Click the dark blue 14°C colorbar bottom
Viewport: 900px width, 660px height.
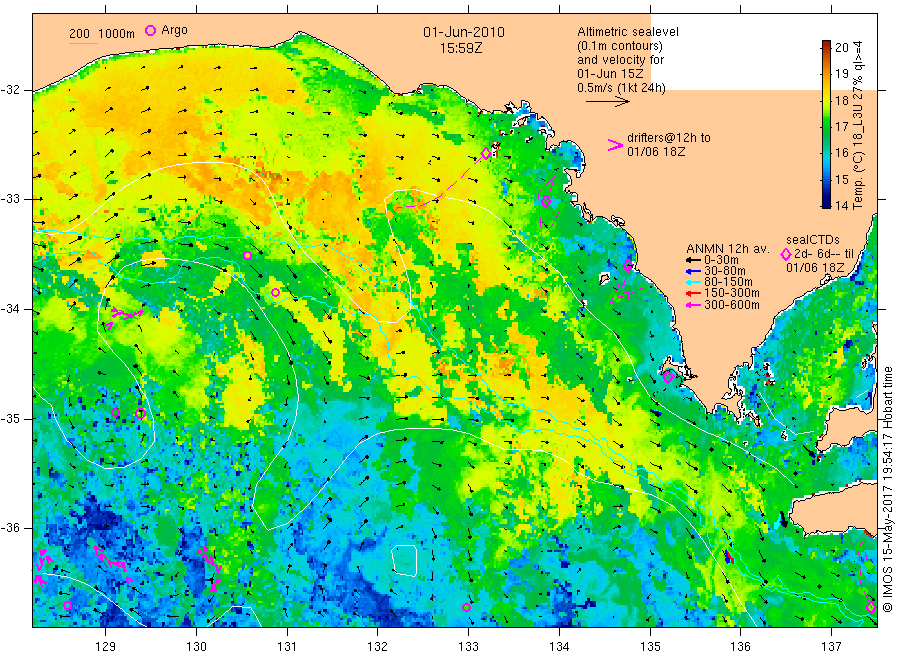click(827, 202)
